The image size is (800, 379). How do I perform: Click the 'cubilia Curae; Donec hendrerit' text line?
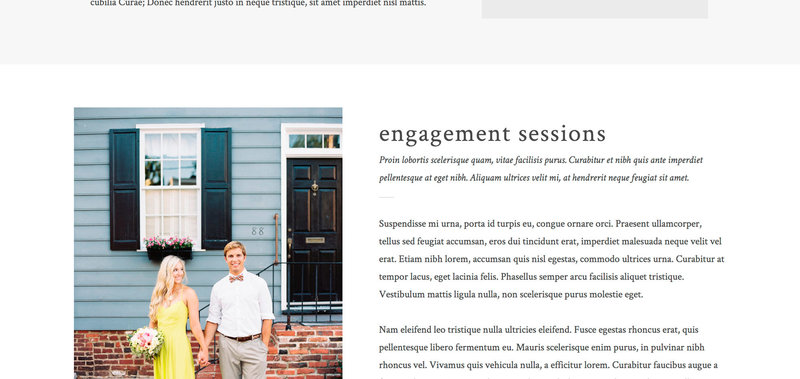tap(258, 4)
